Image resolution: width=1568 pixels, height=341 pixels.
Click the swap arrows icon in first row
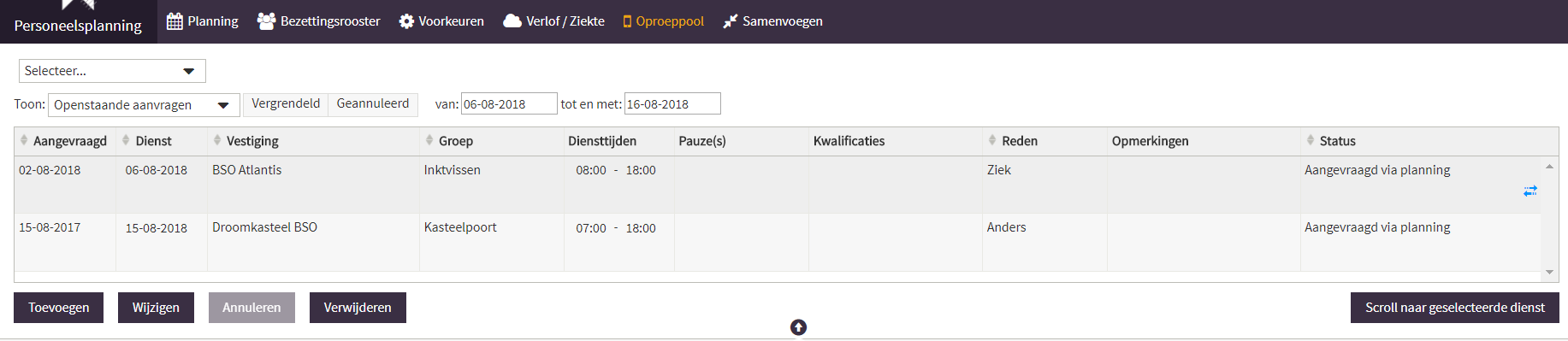tap(1530, 191)
